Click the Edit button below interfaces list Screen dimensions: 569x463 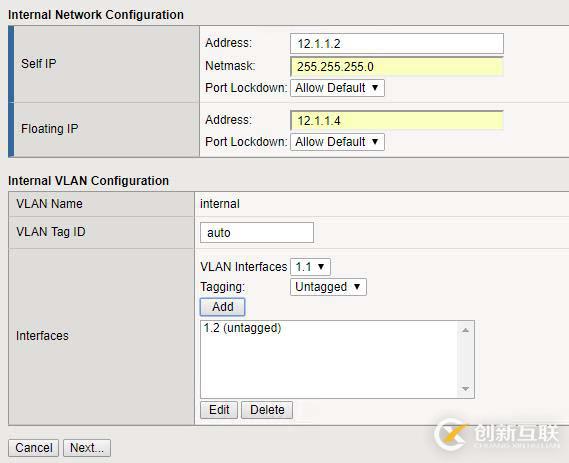pyautogui.click(x=219, y=410)
